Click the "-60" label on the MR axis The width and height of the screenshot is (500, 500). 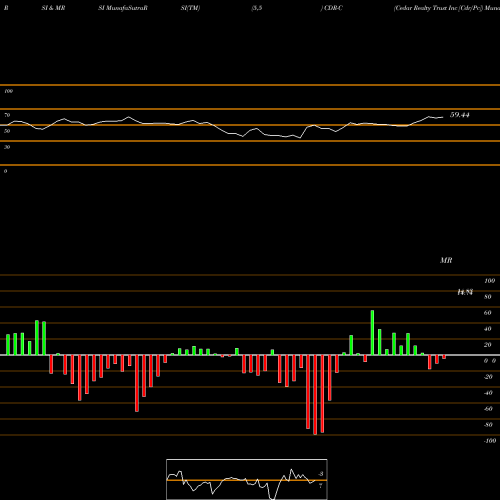(x=488, y=409)
